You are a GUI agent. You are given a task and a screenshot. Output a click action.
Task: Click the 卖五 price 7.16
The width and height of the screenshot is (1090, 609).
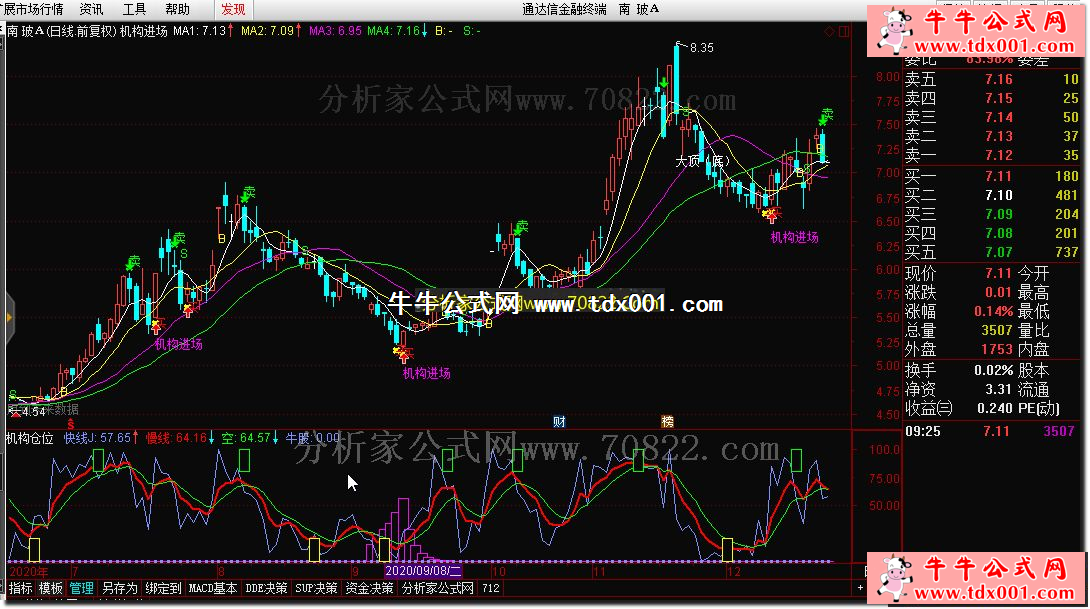[x=998, y=79]
